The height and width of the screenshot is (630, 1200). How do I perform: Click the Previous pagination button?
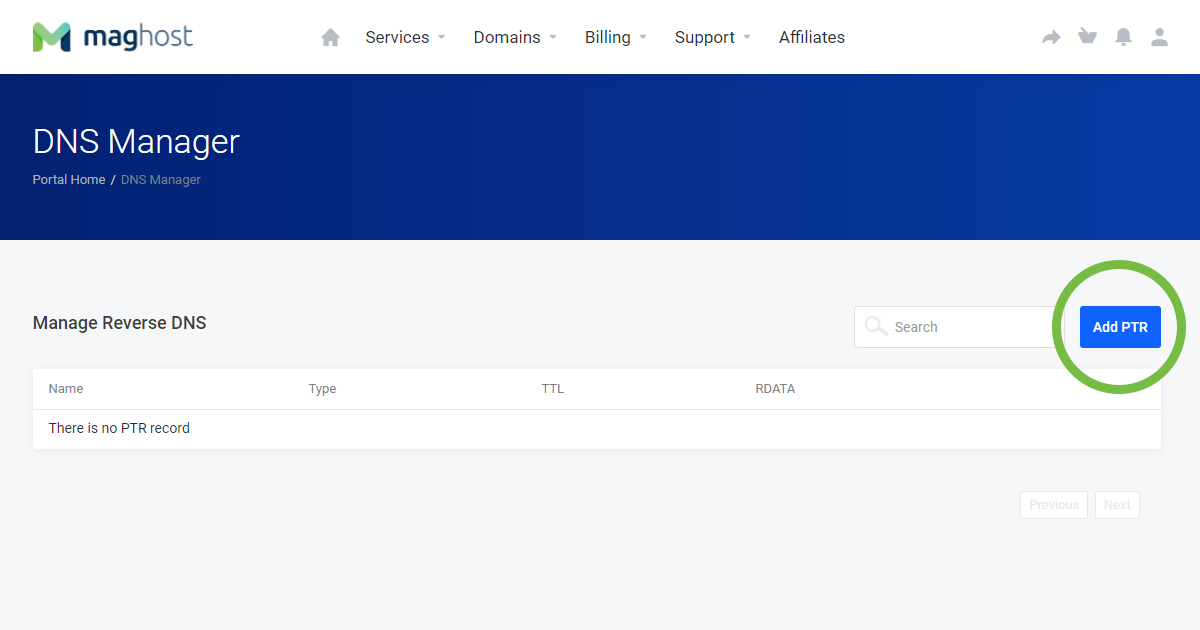click(1054, 505)
